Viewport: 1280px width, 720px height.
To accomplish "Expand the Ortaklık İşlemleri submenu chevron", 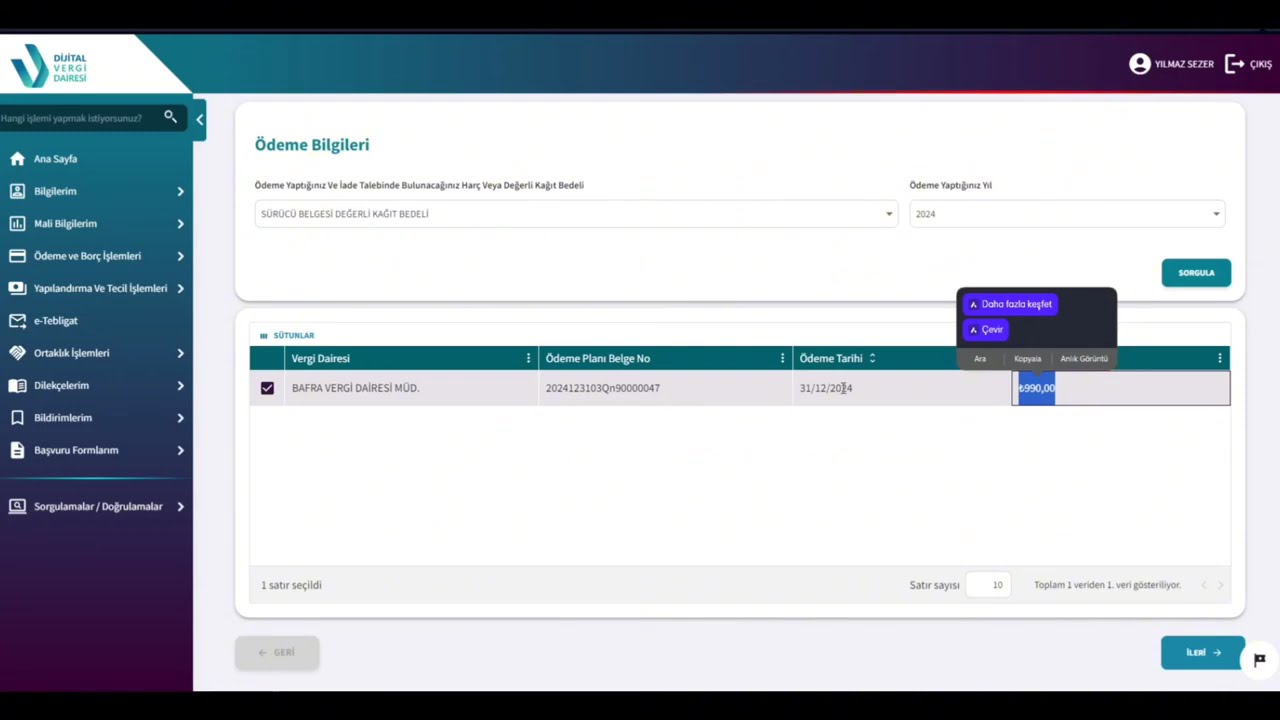I will [180, 353].
